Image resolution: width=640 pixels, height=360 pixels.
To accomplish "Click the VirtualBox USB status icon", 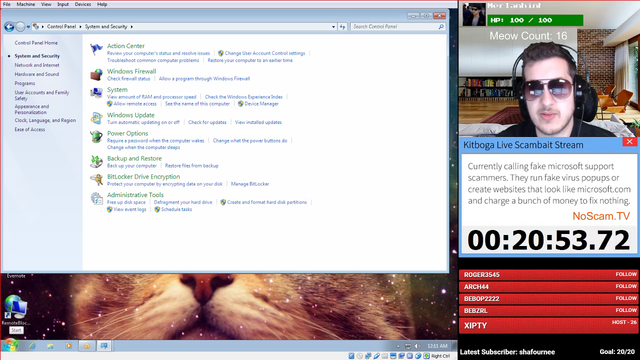I will pos(376,356).
